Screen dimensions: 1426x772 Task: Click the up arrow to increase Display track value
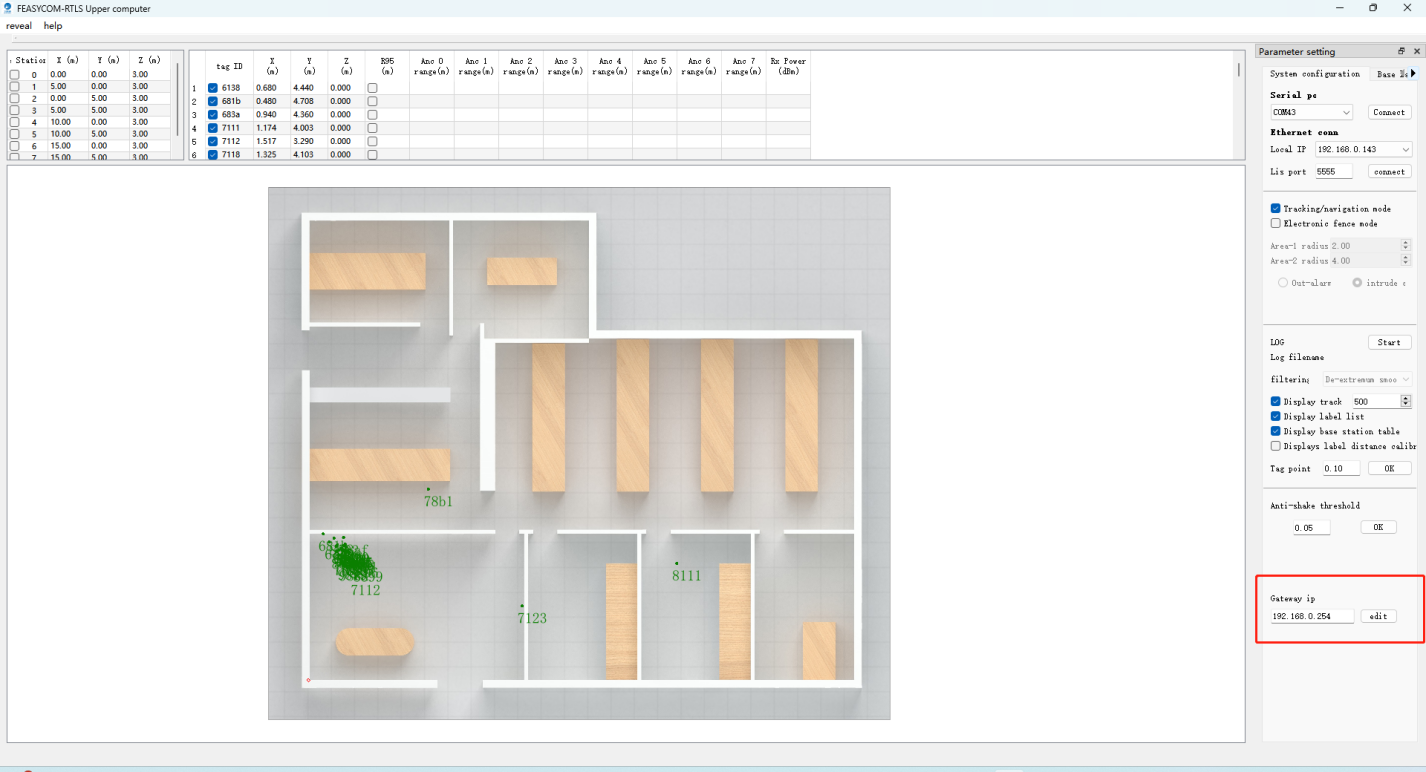(x=1405, y=397)
